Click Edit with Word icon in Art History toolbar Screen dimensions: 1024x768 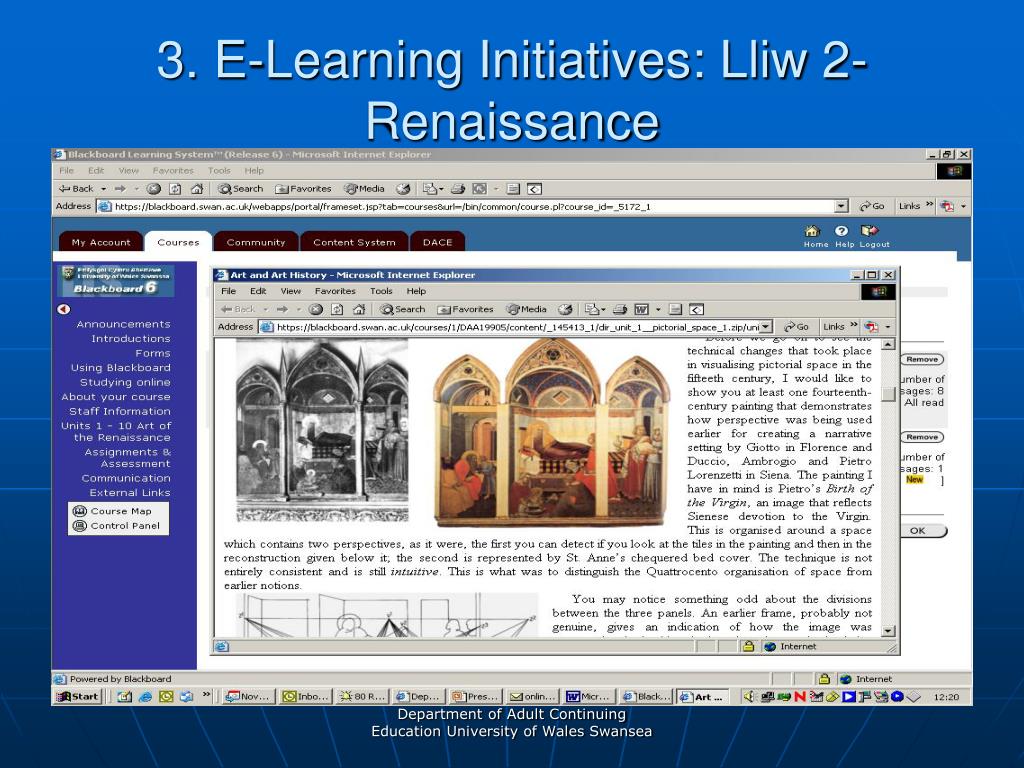click(x=642, y=310)
